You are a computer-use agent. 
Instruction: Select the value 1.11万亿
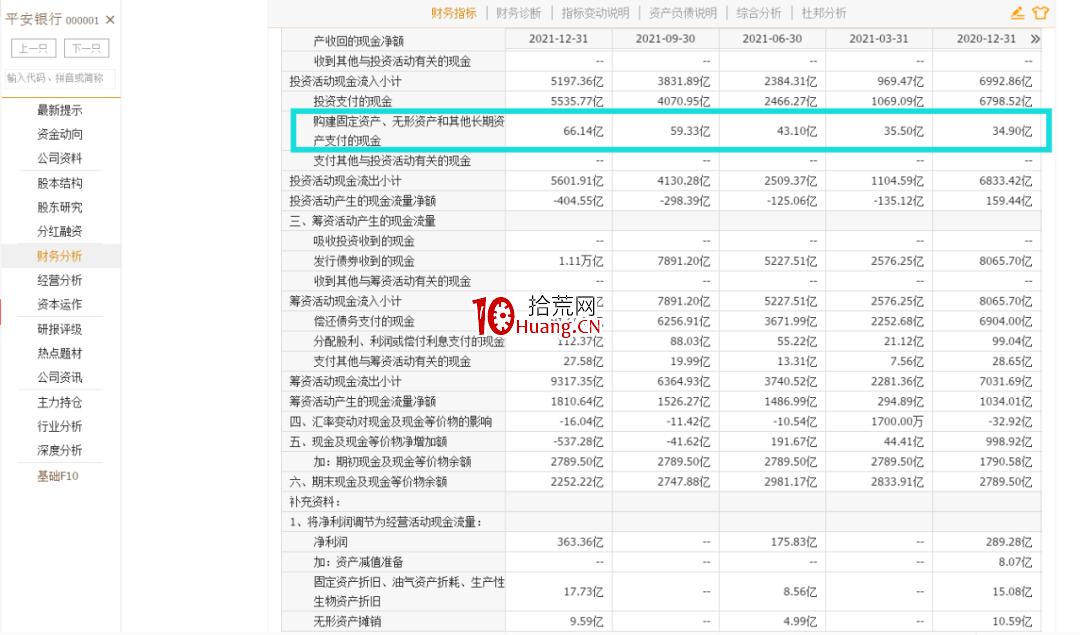point(579,262)
